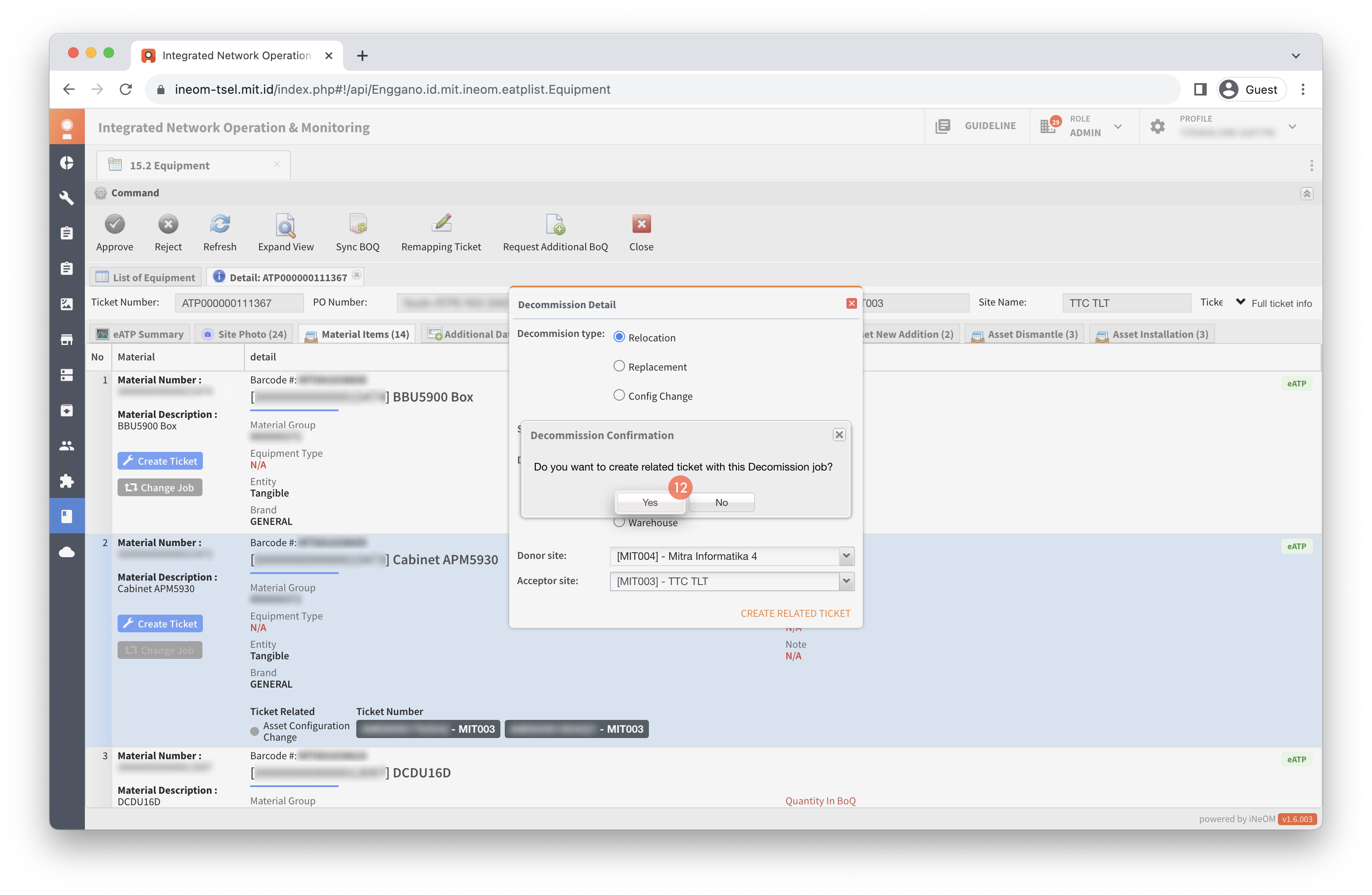
Task: Click Change Job for BBU5900 Box
Action: point(160,487)
